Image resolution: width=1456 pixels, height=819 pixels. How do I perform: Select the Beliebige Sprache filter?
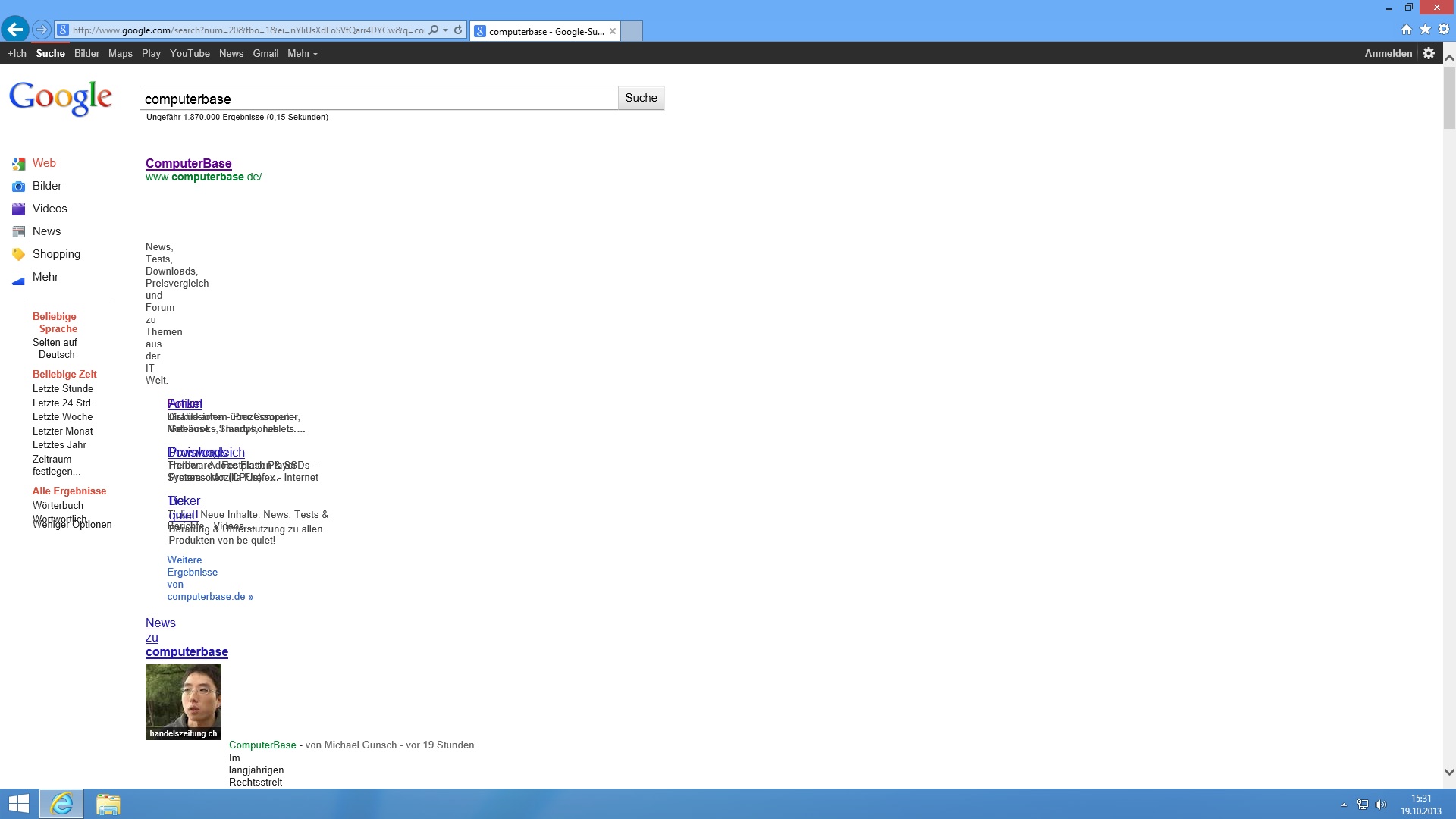pyautogui.click(x=55, y=322)
